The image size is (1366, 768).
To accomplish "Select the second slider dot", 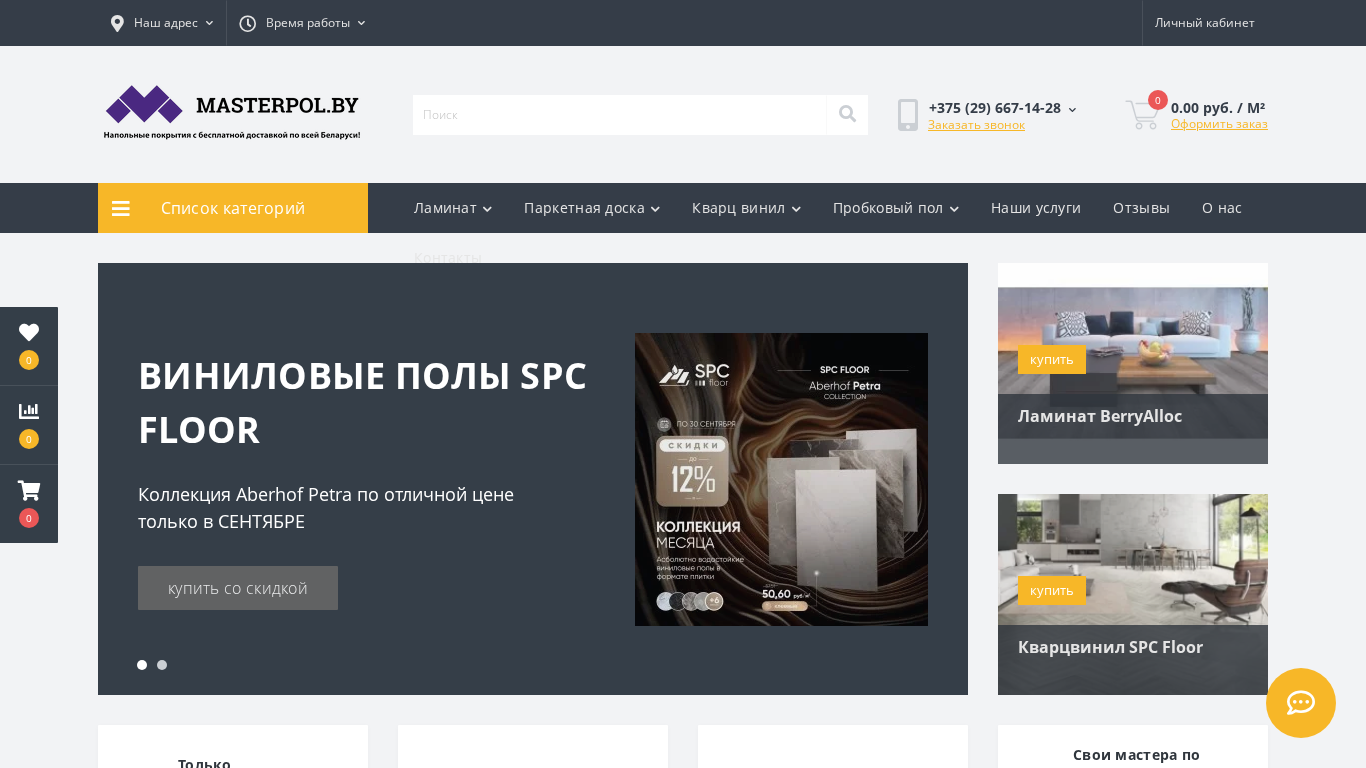I will click(x=162, y=665).
